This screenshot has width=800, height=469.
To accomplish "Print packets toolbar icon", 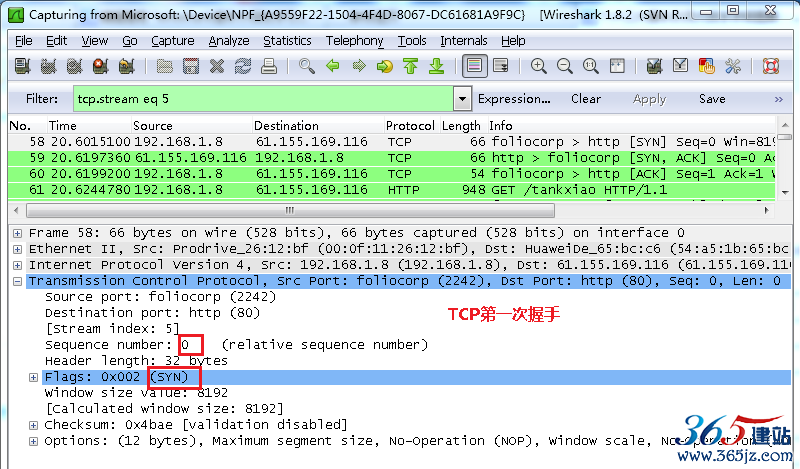I will click(x=269, y=66).
